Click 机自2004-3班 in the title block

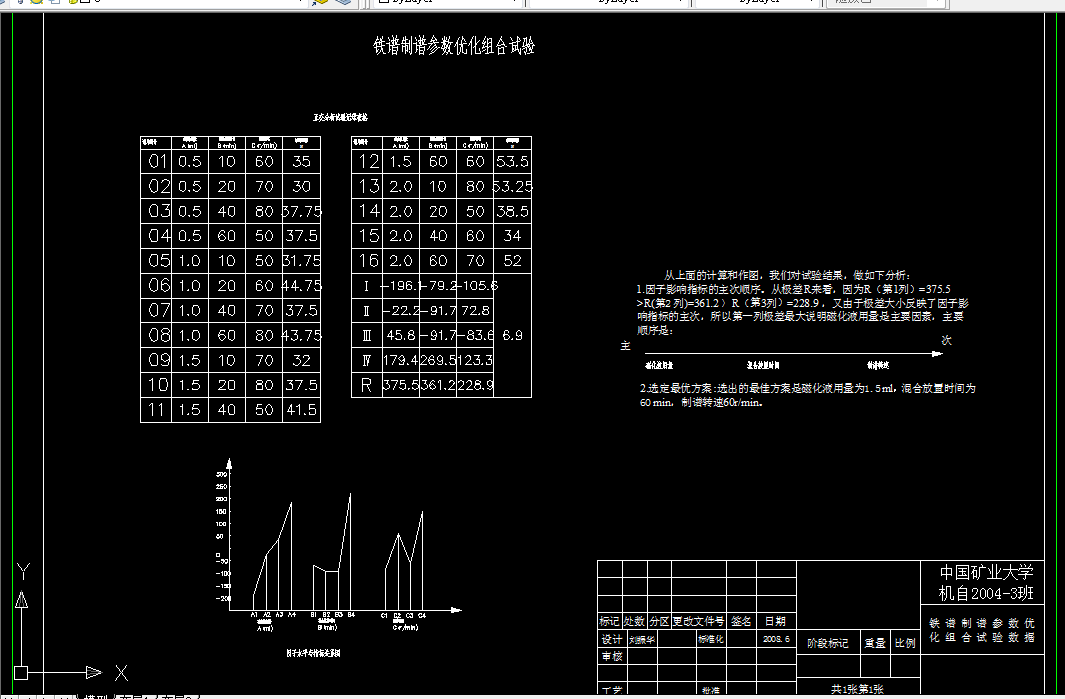click(986, 594)
